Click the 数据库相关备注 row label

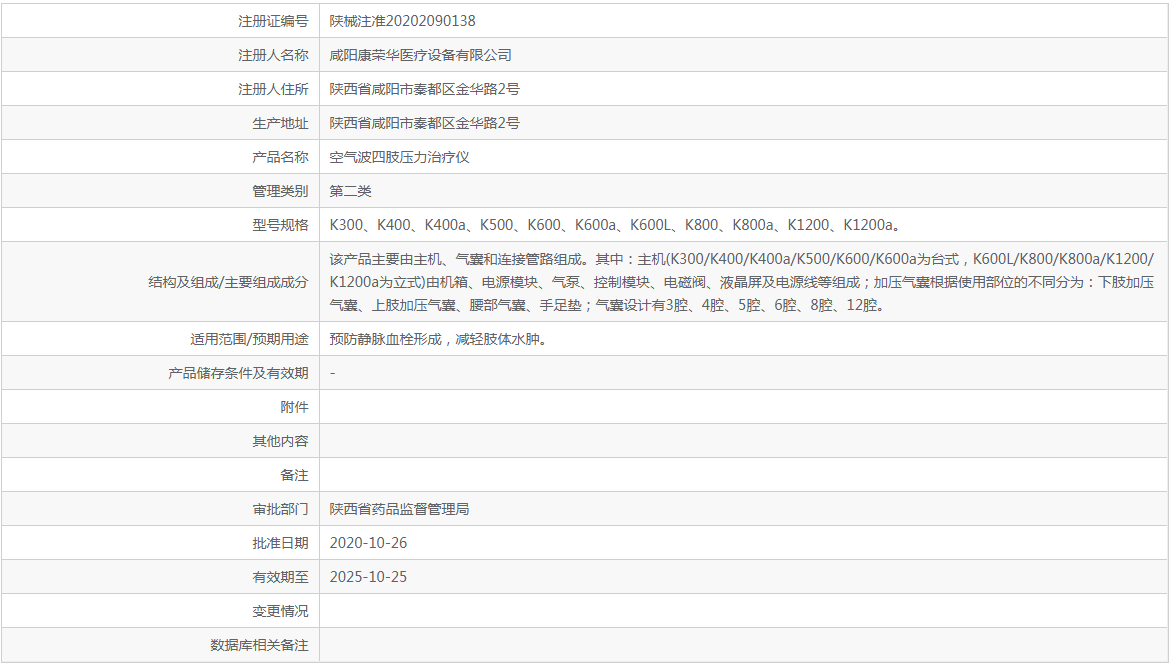(259, 645)
